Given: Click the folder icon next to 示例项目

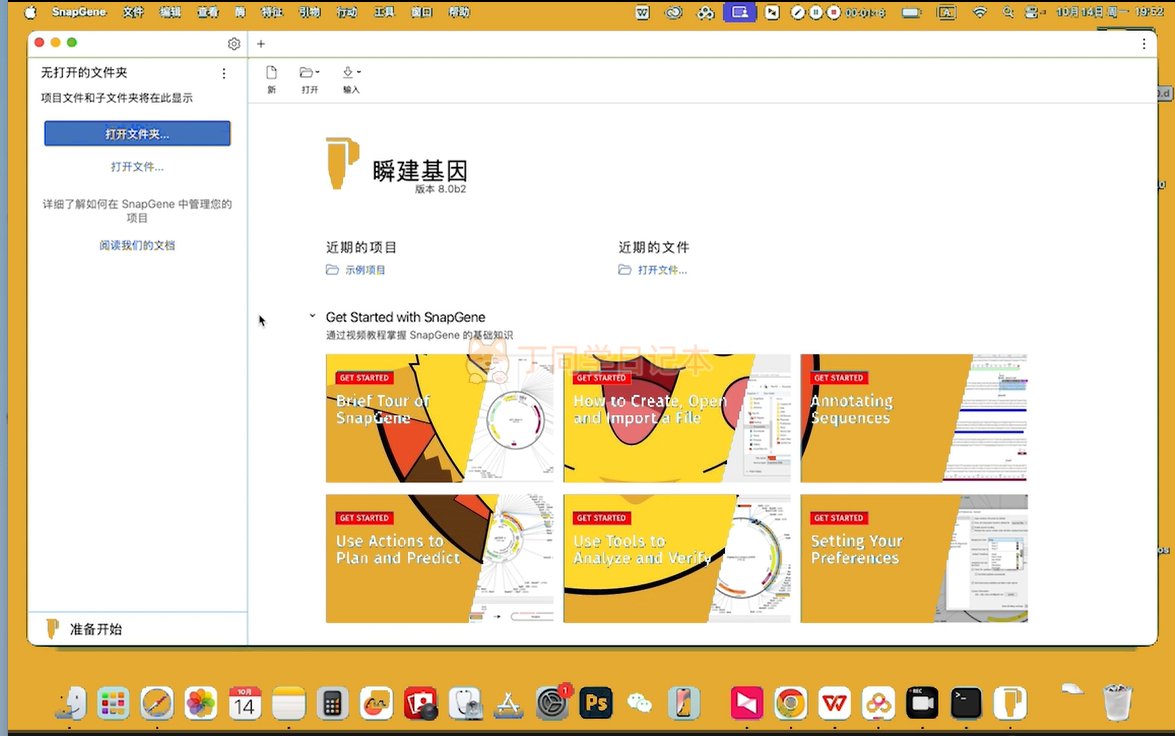Looking at the screenshot, I should point(332,270).
